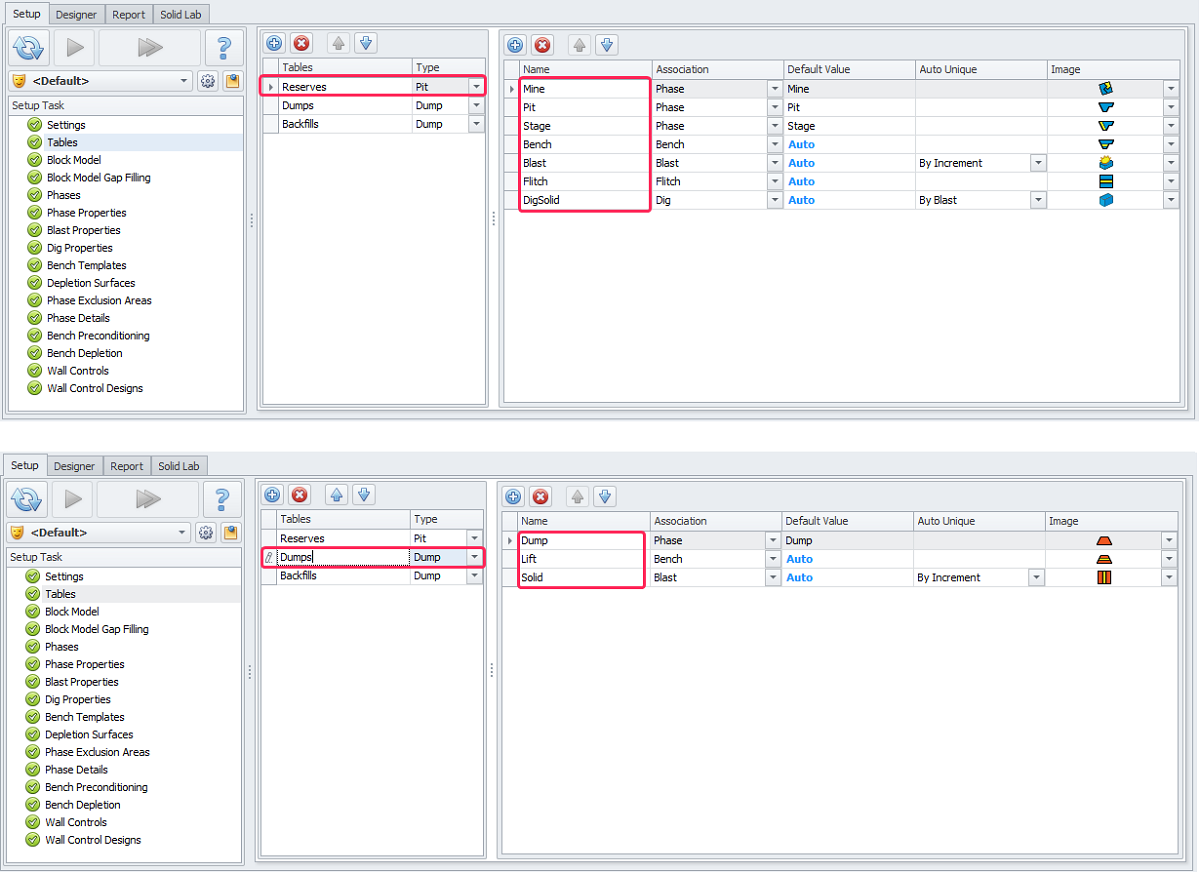Open Association dropdown for Mine row
Image resolution: width=1200 pixels, height=872 pixels.
tap(775, 89)
